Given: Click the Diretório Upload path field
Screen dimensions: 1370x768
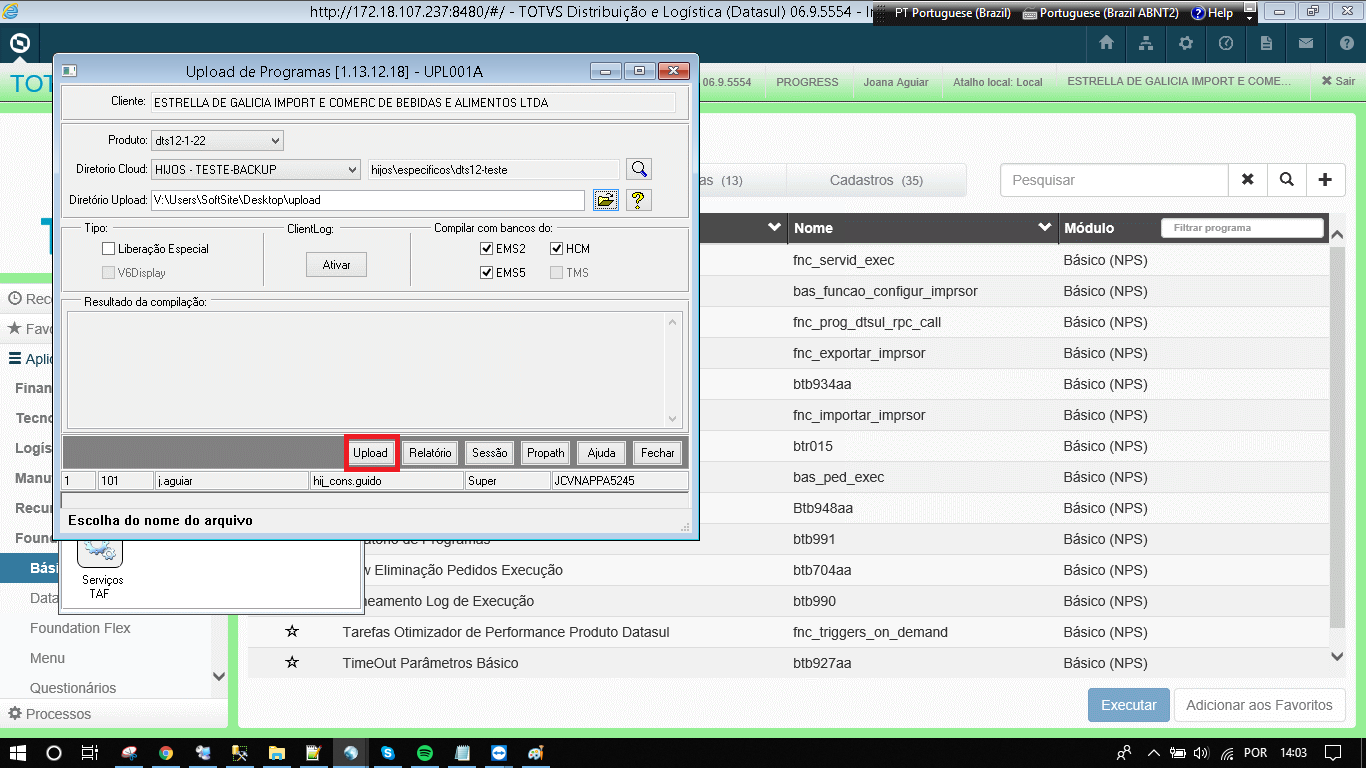Looking at the screenshot, I should [x=367, y=200].
